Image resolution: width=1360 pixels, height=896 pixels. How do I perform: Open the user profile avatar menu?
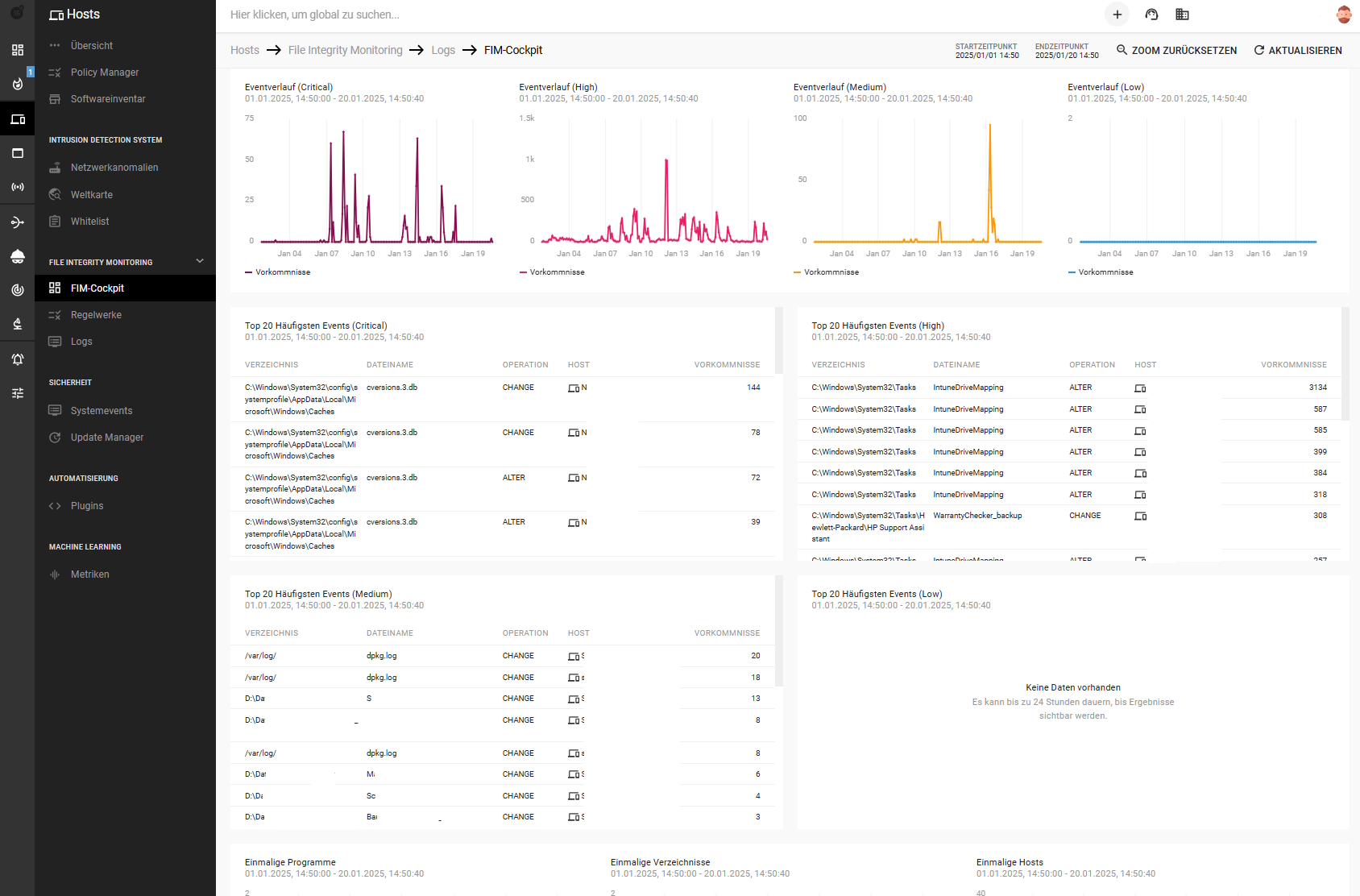1343,15
